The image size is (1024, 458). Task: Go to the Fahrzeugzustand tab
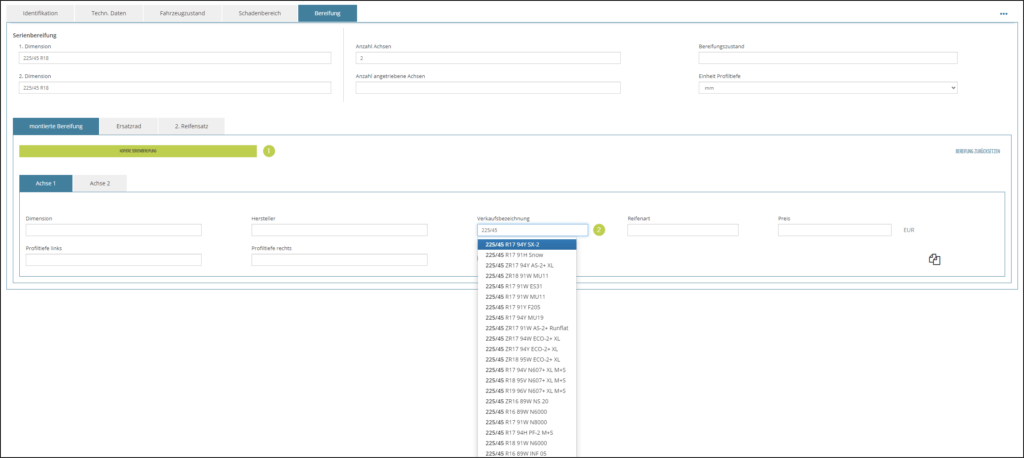(181, 14)
